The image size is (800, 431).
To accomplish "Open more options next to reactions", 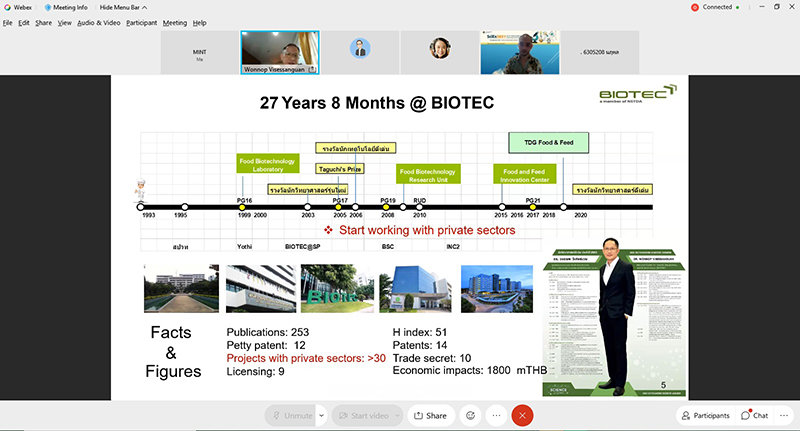I will tap(496, 415).
